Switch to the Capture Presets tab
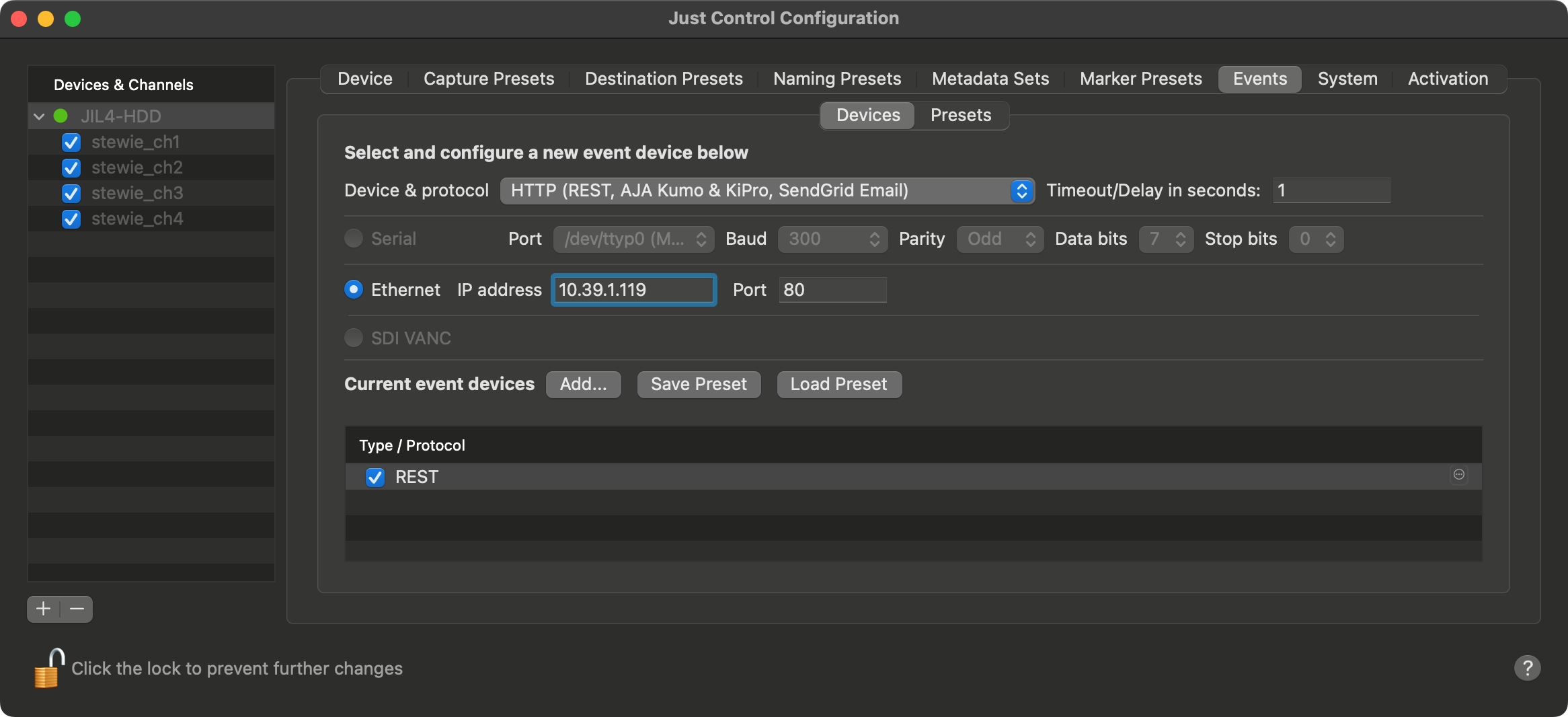 (x=489, y=79)
